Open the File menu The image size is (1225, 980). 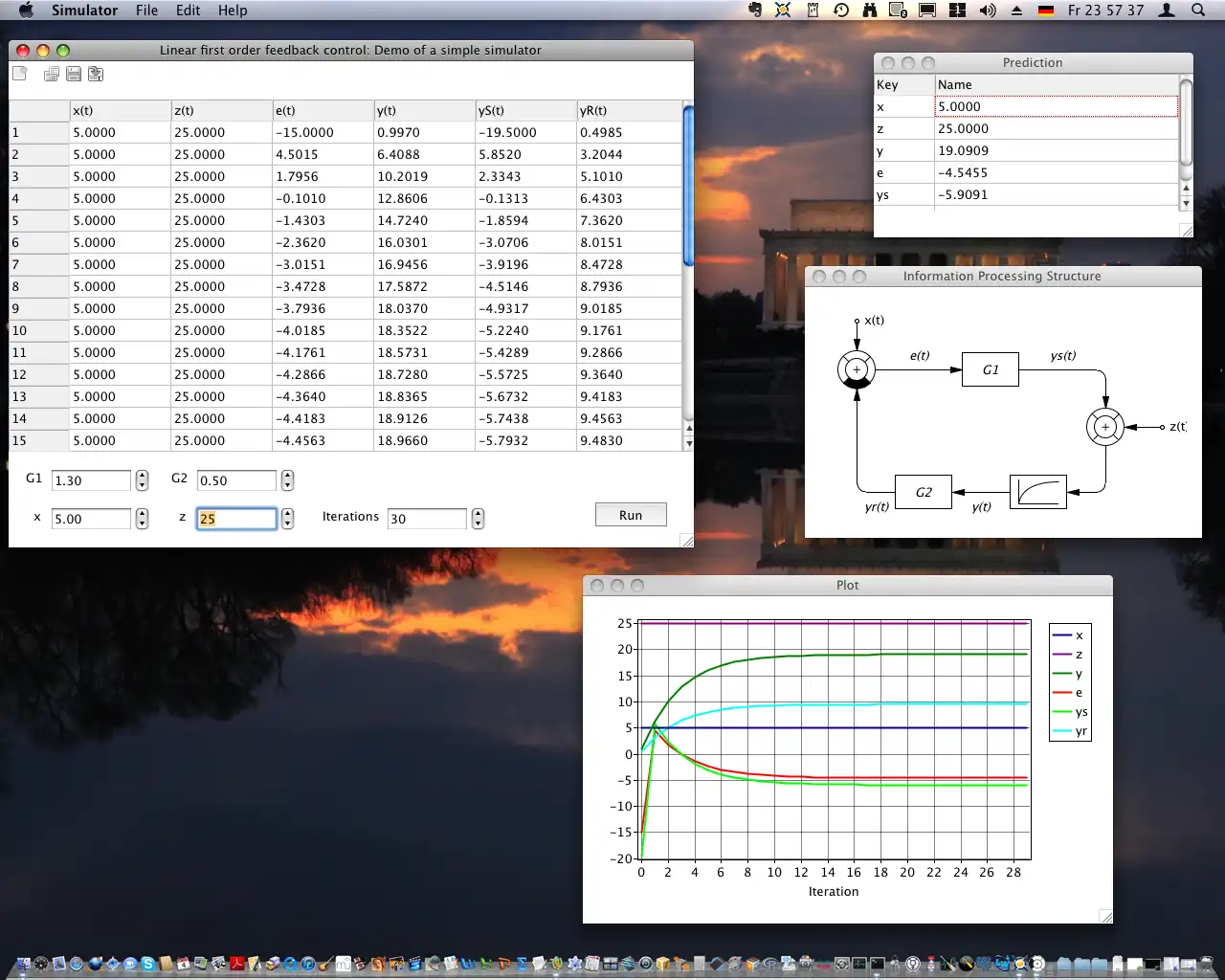[x=146, y=11]
